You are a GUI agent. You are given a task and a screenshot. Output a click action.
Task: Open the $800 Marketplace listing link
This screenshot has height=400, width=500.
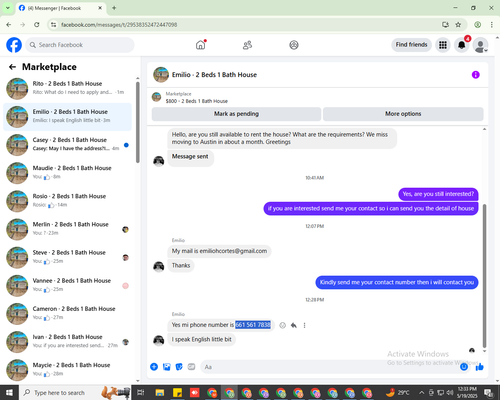coord(197,101)
